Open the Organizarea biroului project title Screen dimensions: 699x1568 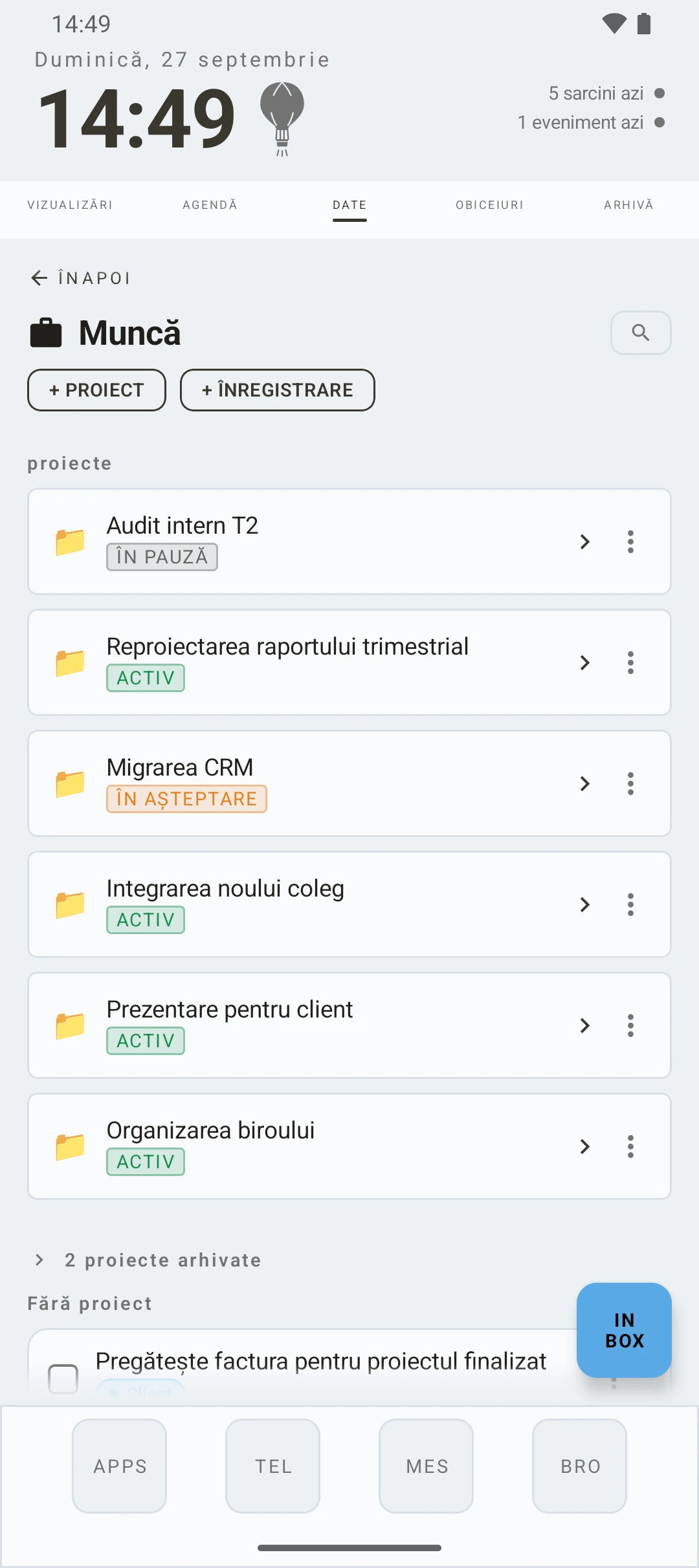[210, 1131]
